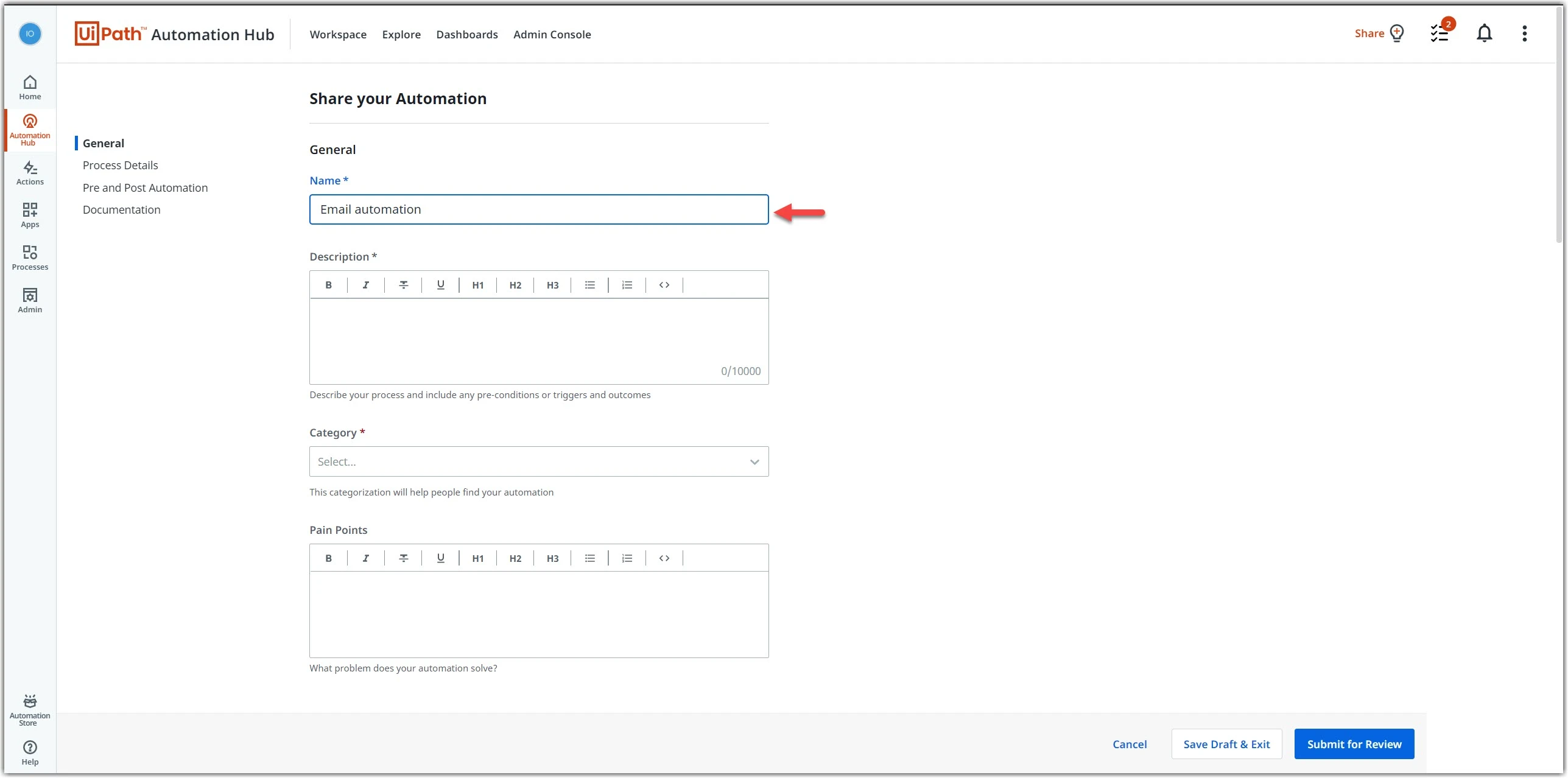Click Submit for Review button
Image resolution: width=1568 pixels, height=778 pixels.
pos(1354,744)
